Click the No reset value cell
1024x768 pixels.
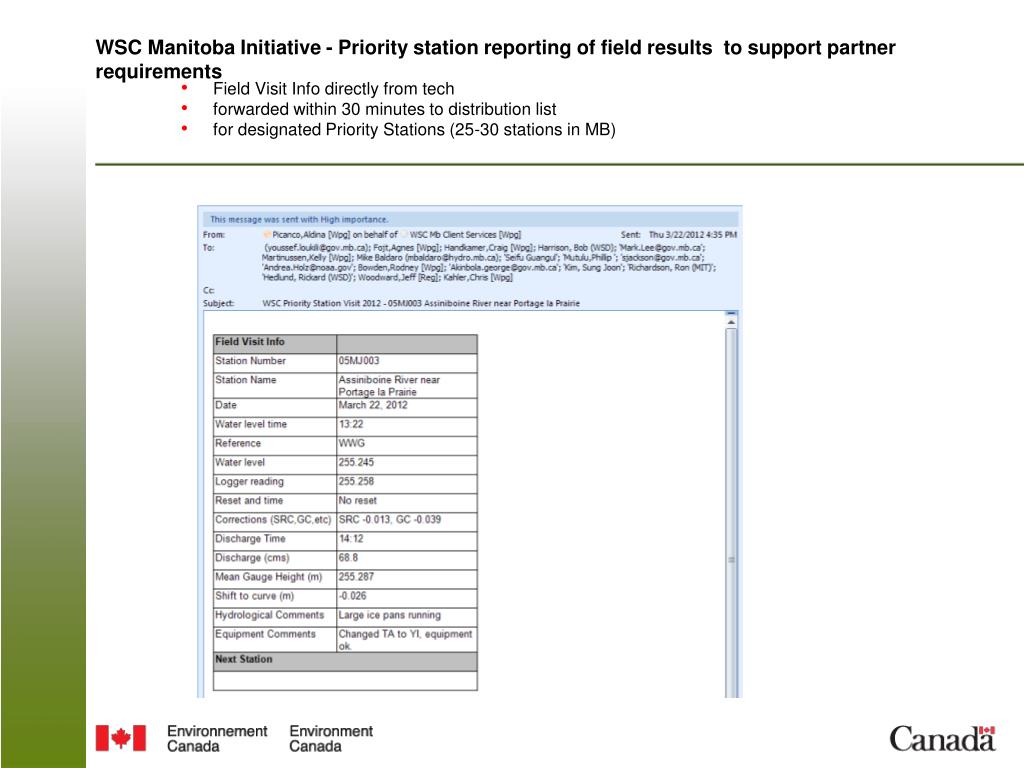[x=407, y=502]
